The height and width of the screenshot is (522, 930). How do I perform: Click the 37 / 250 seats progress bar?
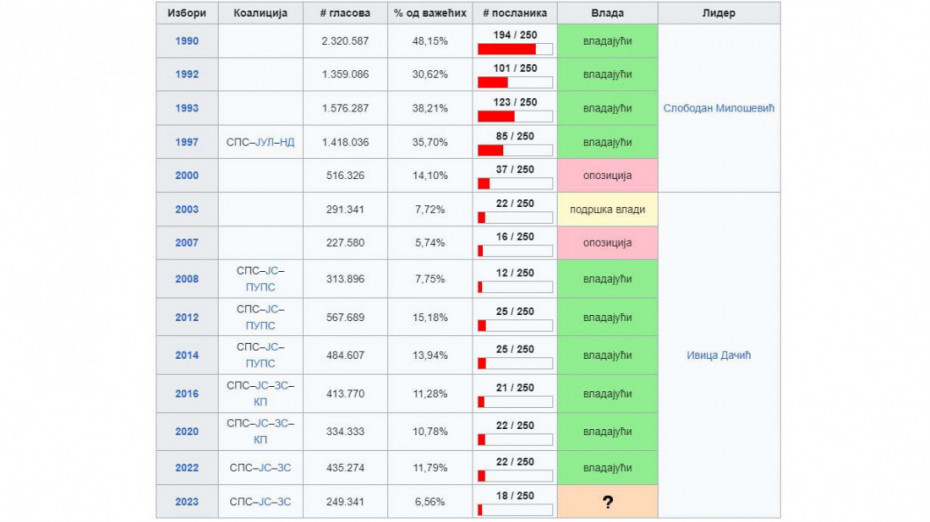coord(515,183)
